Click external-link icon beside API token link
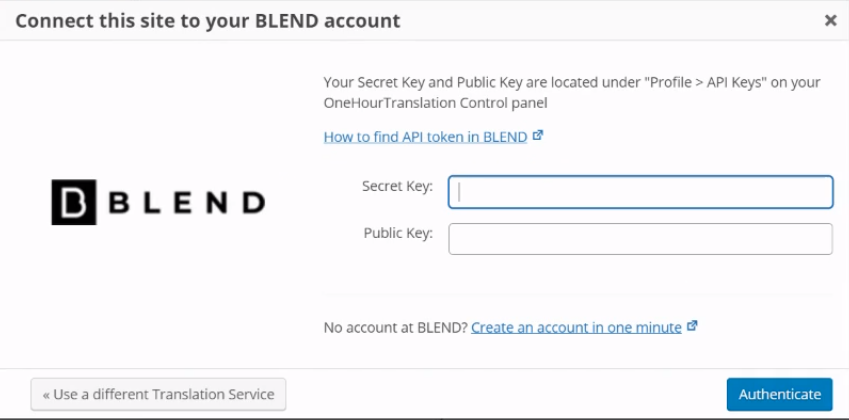The width and height of the screenshot is (849, 420). (x=538, y=135)
